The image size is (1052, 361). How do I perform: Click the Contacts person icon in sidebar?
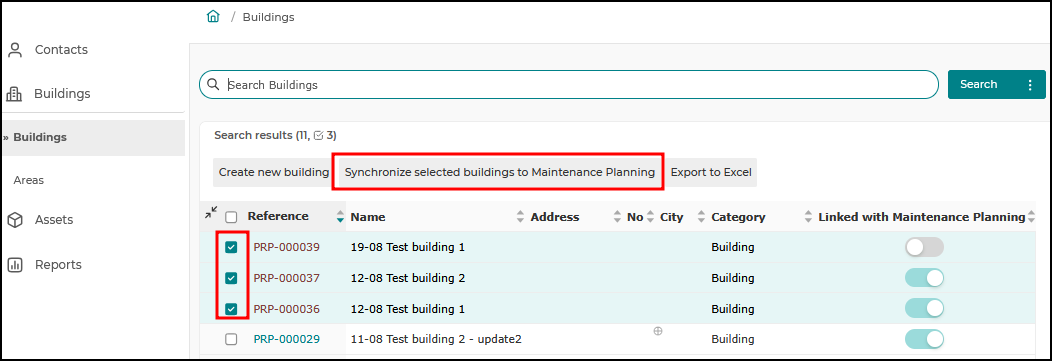[x=15, y=50]
